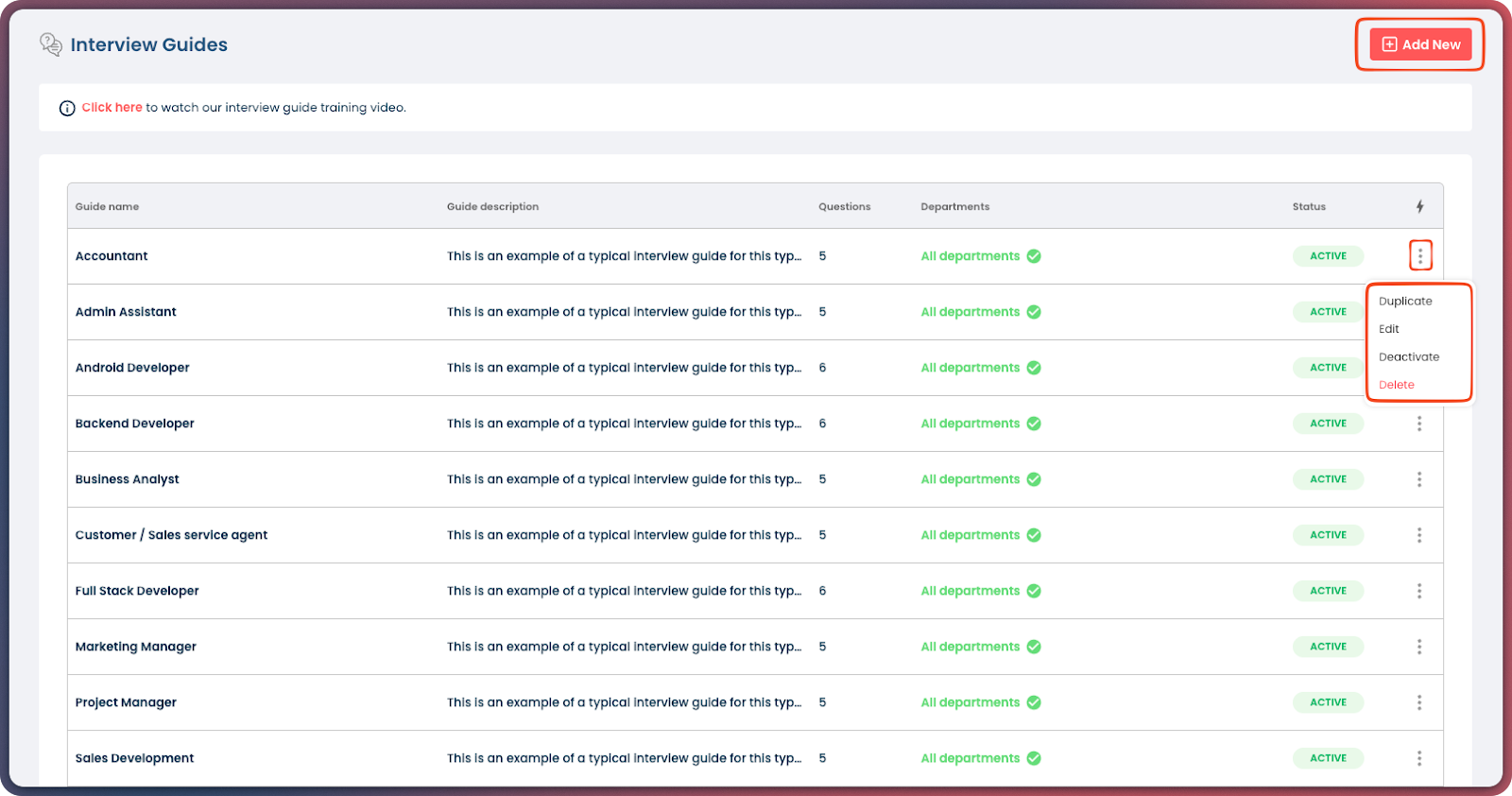
Task: Click the Interview Guides chat bubble icon
Action: (x=51, y=43)
